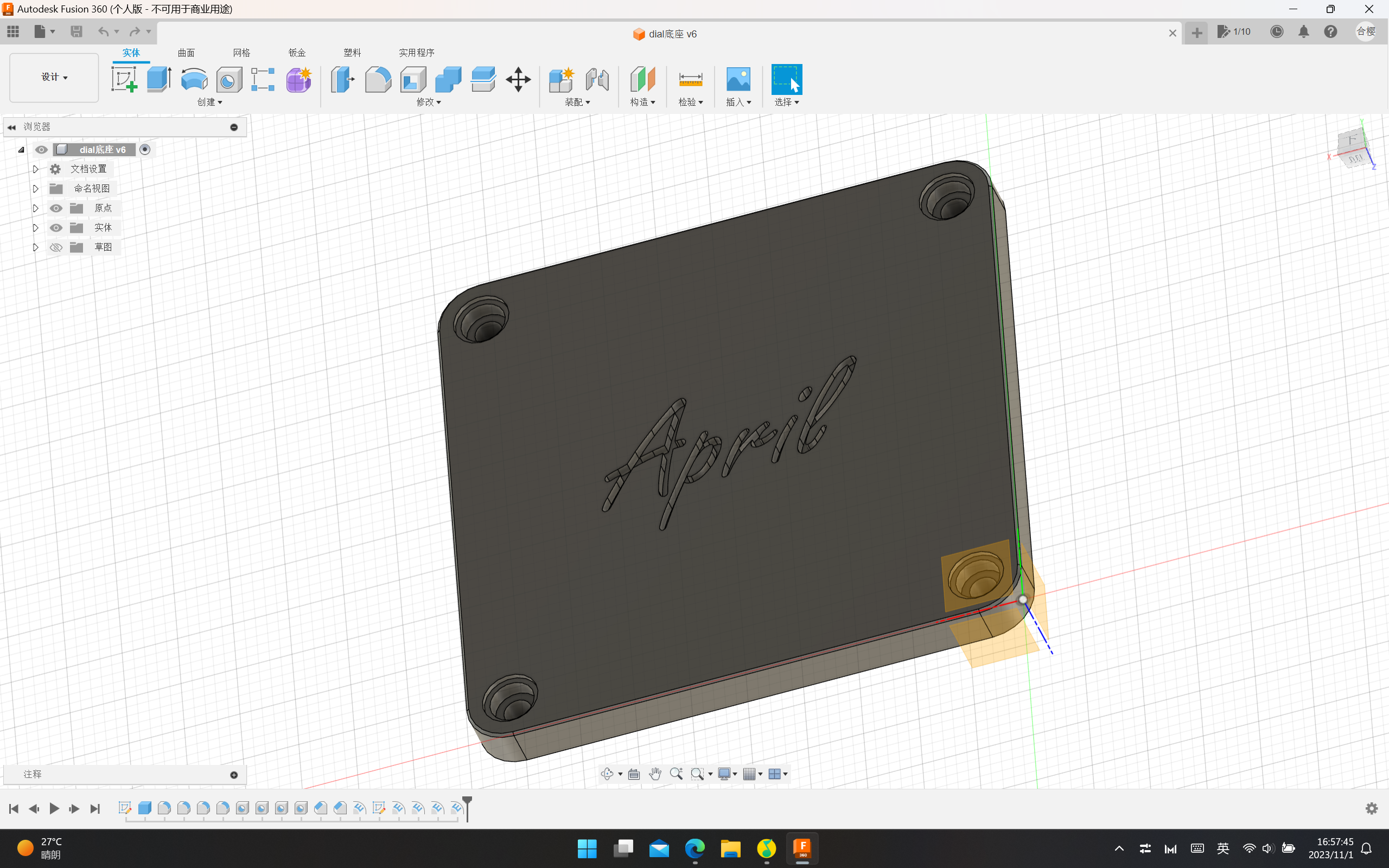Select the Revolve tool icon
This screenshot has width=1389, height=868.
pyautogui.click(x=194, y=79)
